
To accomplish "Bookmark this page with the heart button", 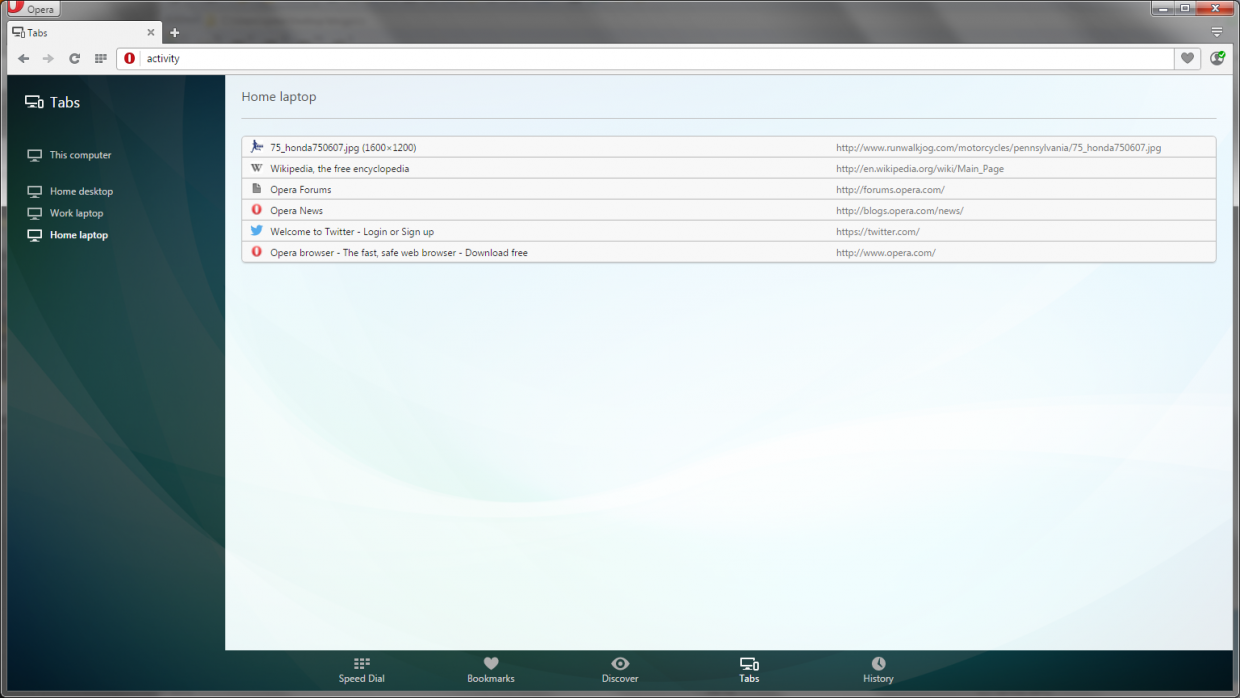I will tap(1187, 58).
